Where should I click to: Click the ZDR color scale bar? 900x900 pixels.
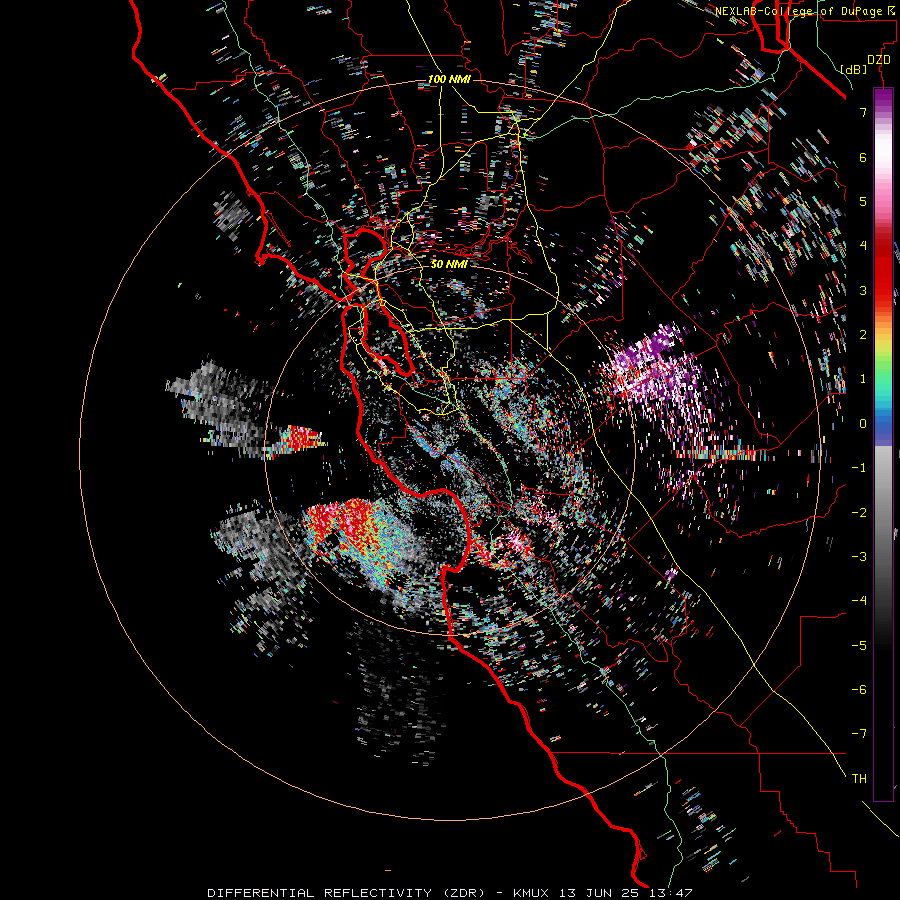click(x=883, y=445)
